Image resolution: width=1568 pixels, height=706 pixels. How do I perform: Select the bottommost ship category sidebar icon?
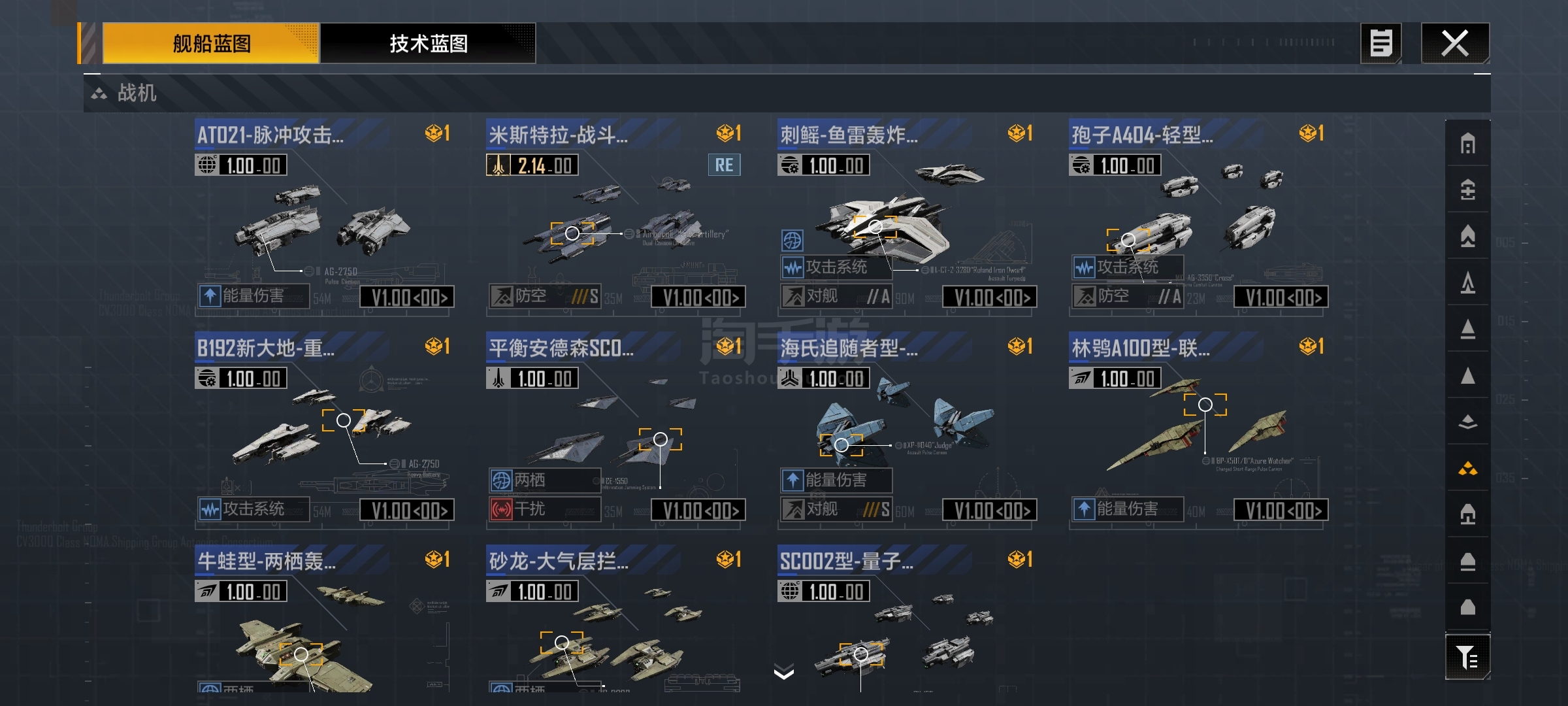[x=1467, y=607]
